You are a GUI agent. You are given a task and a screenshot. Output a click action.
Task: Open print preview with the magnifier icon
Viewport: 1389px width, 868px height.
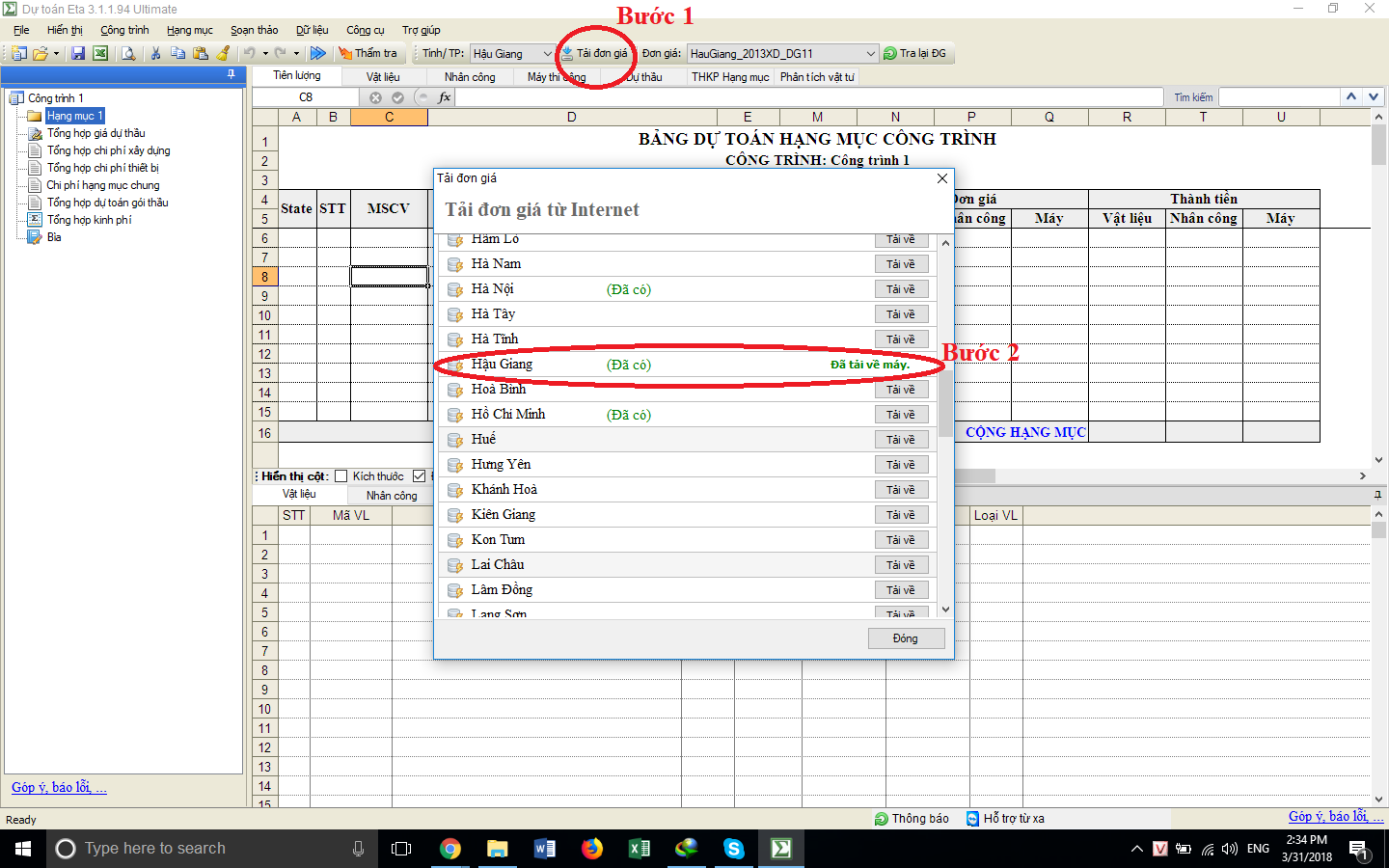(128, 54)
